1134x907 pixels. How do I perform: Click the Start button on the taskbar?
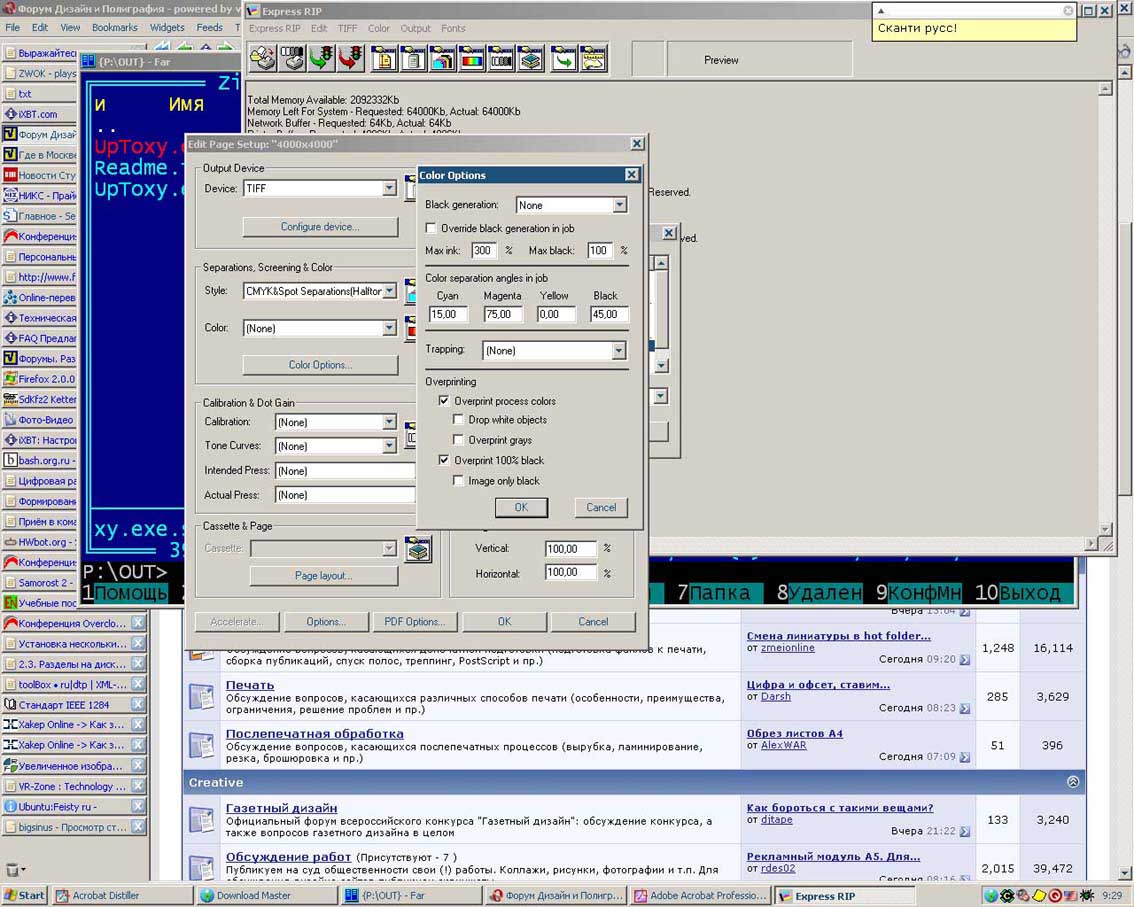click(25, 896)
